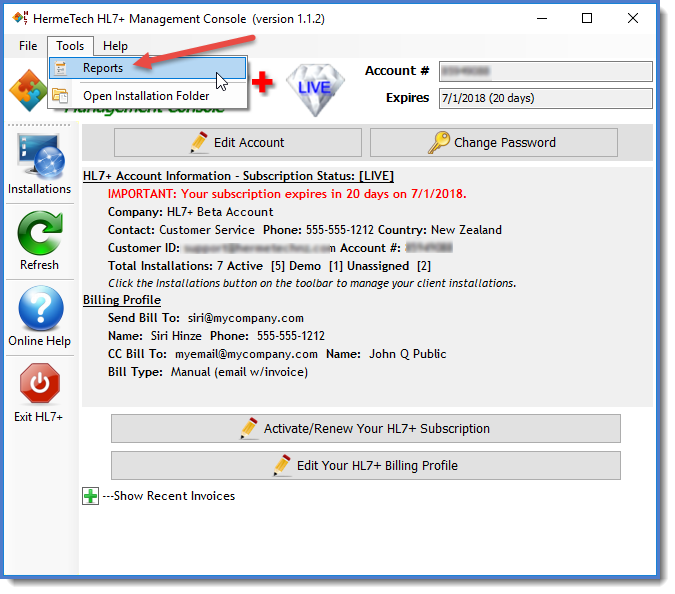Click the HL7+ Account Information heading
675x594 pixels.
point(238,176)
